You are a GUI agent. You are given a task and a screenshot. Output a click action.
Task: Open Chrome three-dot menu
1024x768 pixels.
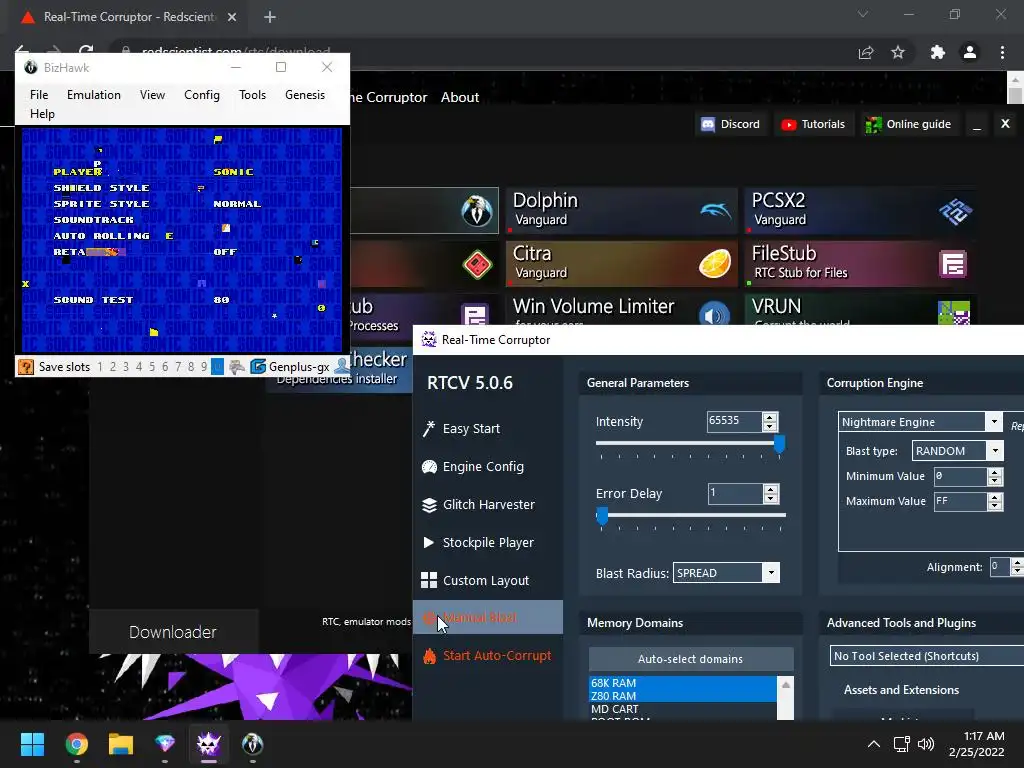tap(1002, 52)
